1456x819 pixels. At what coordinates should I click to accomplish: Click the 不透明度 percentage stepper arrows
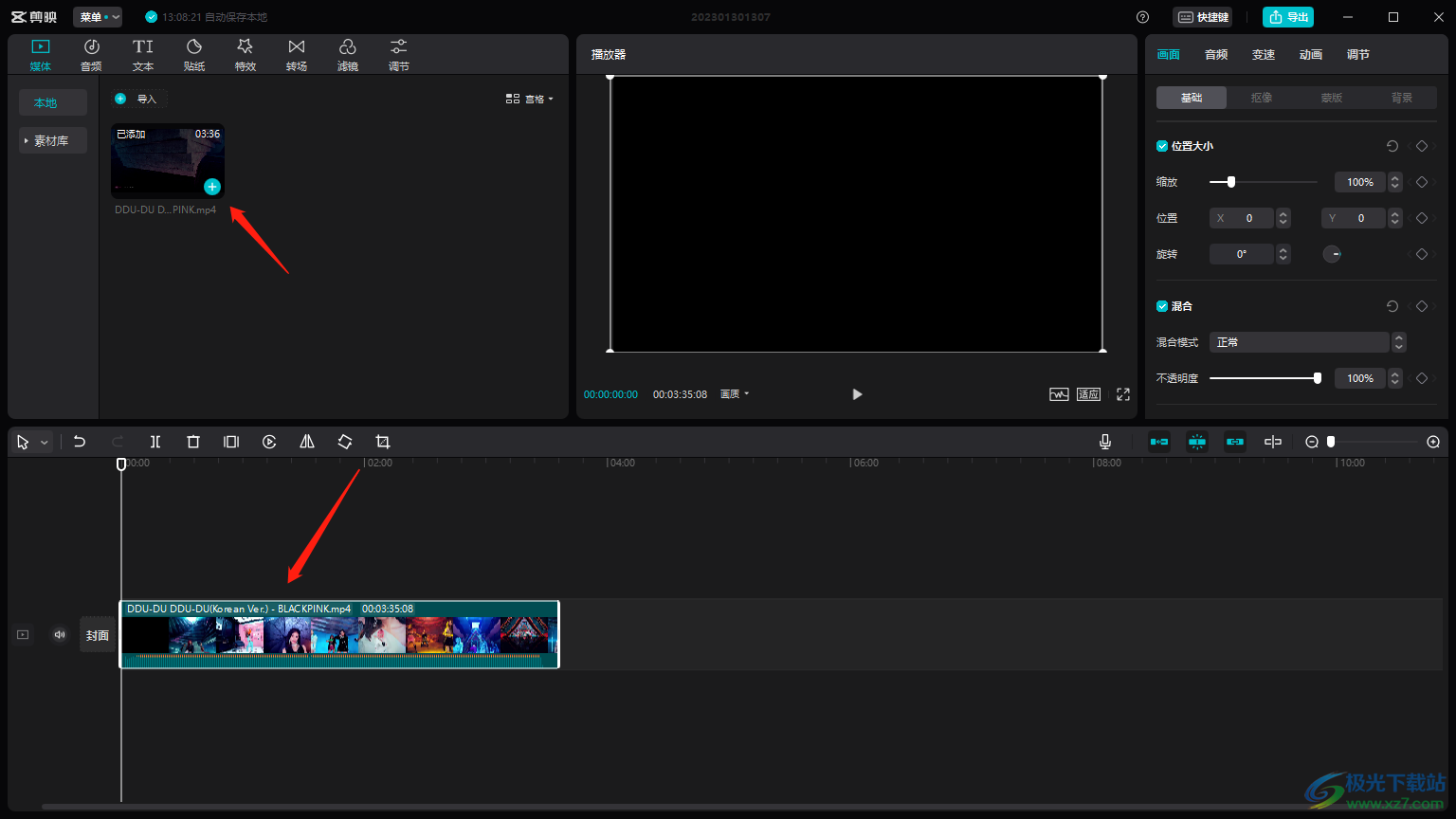tap(1395, 378)
